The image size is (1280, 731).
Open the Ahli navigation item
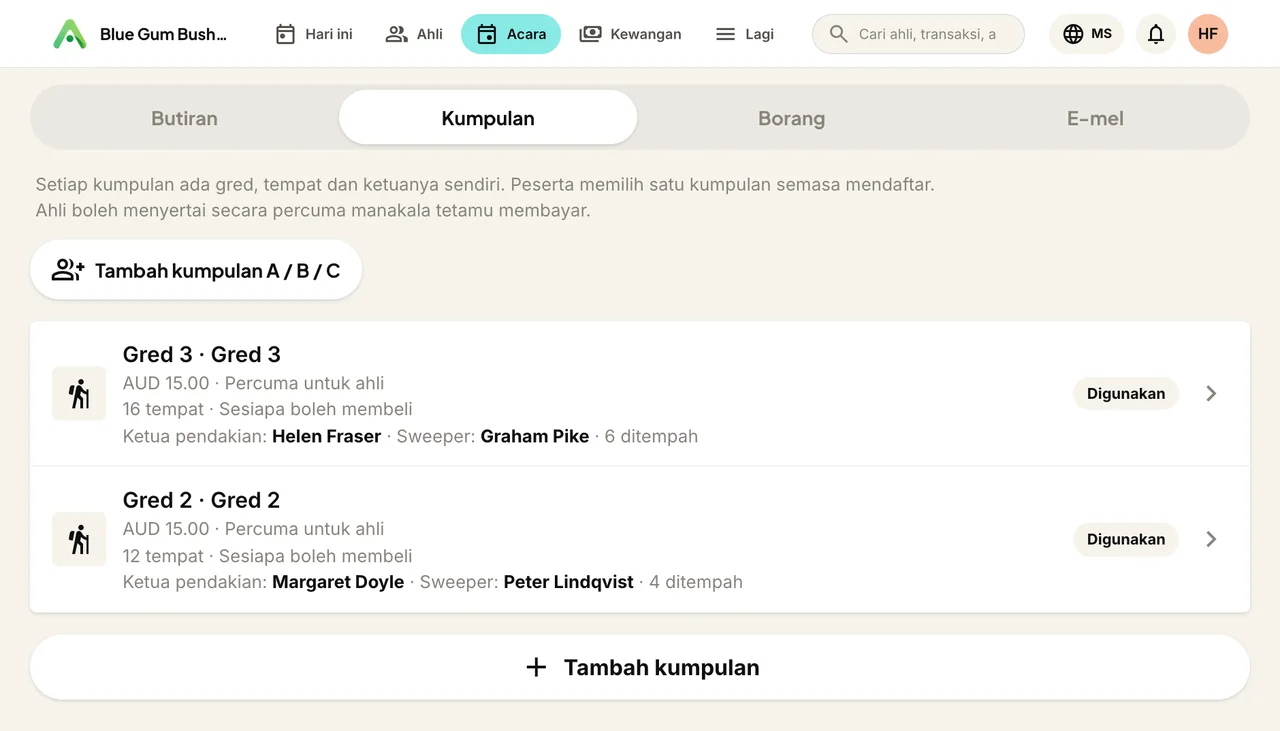(414, 34)
